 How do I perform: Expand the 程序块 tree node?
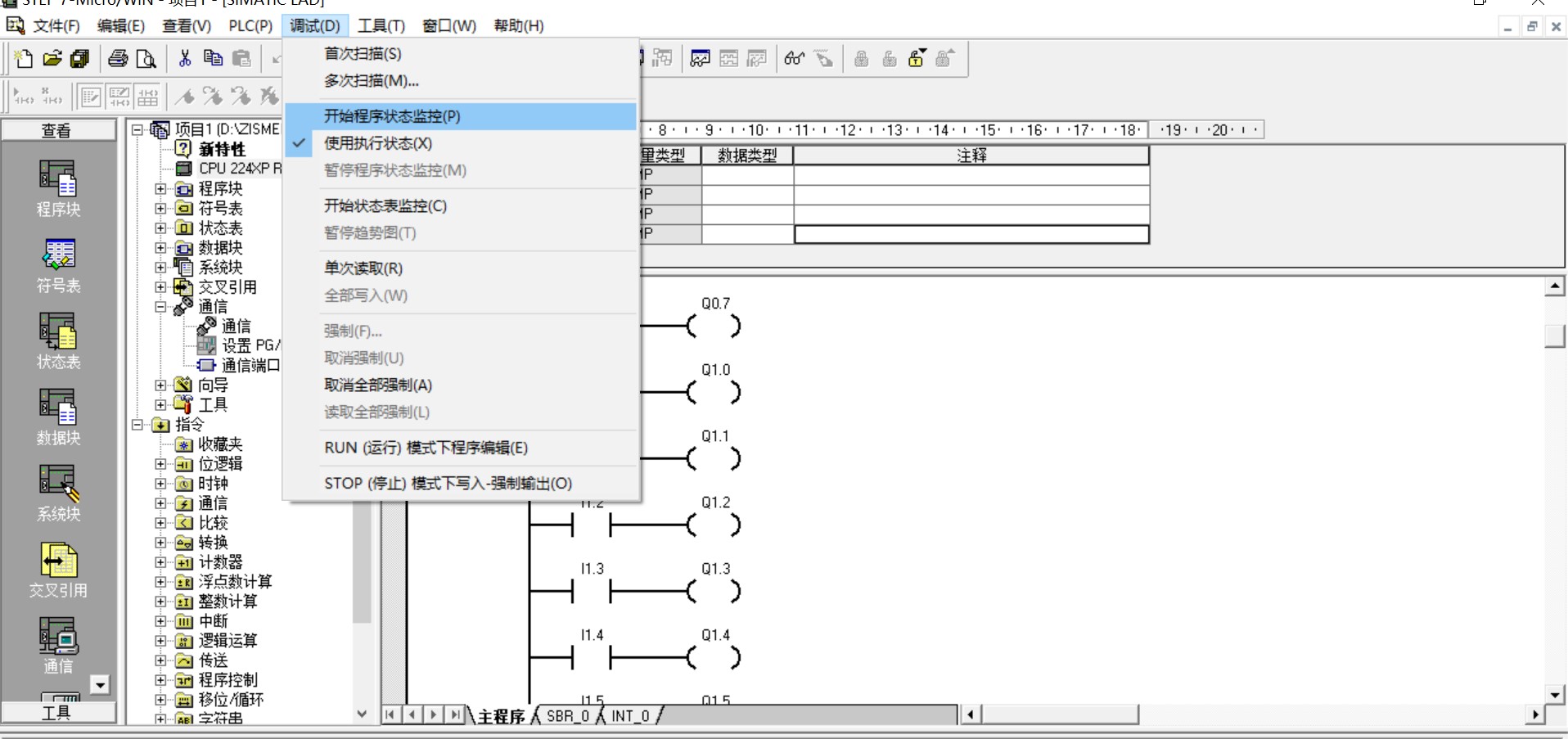160,189
